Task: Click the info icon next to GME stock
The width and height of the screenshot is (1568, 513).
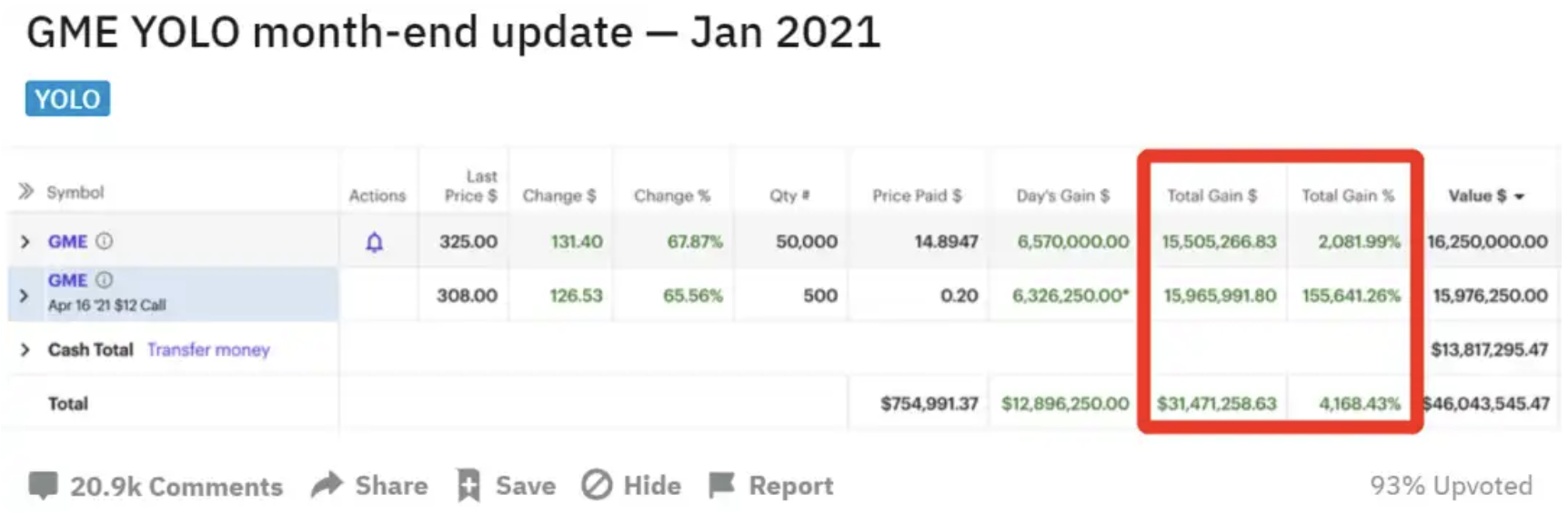Action: (x=105, y=241)
